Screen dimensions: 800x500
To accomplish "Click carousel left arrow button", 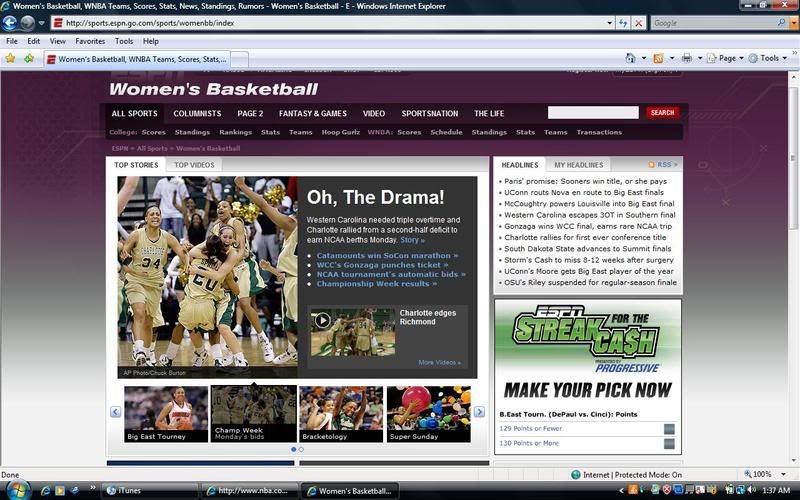I will click(116, 412).
